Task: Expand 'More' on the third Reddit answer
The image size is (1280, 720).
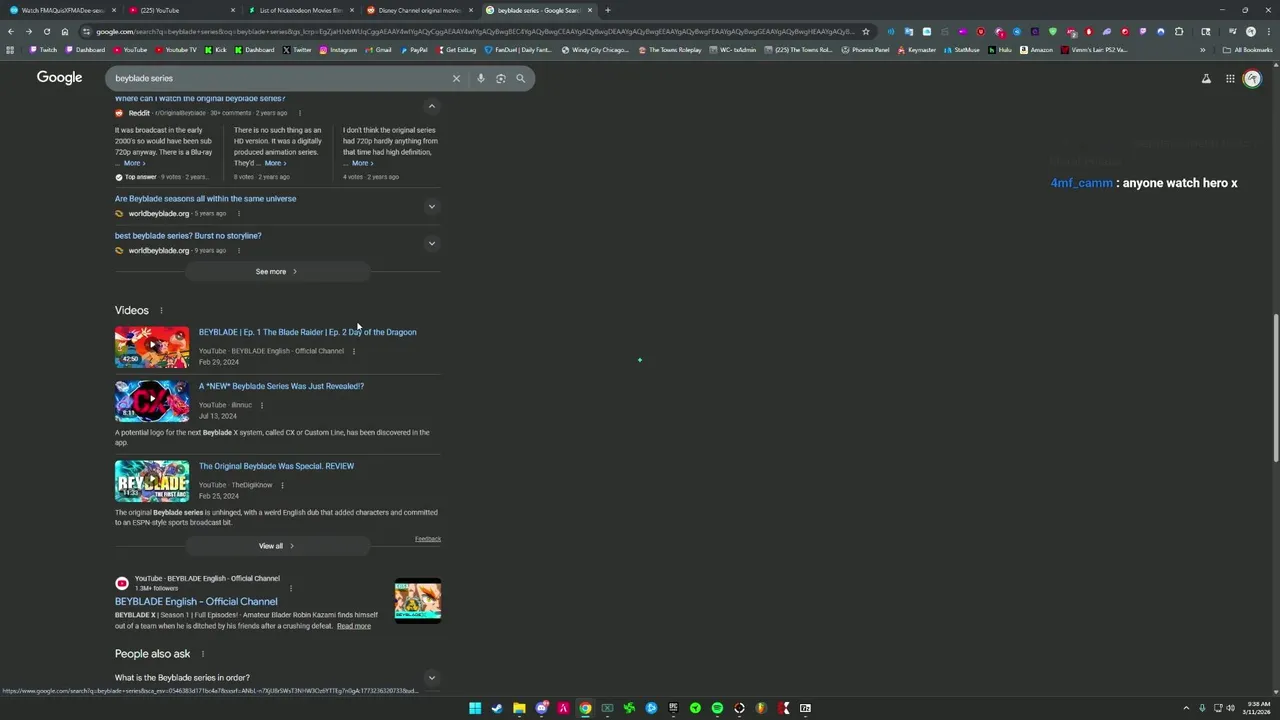Action: (362, 163)
